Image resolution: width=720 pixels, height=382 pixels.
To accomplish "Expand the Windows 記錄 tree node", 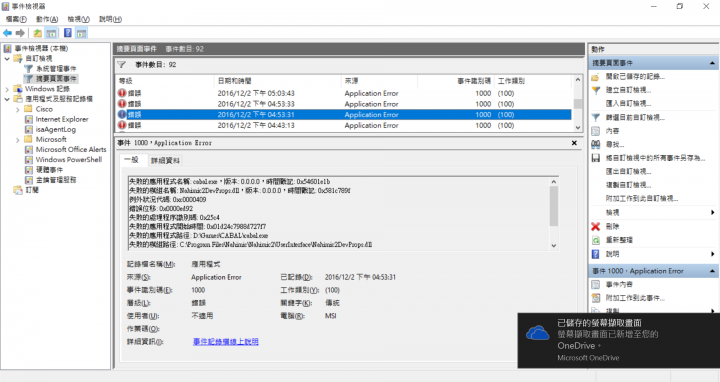I will [x=7, y=89].
